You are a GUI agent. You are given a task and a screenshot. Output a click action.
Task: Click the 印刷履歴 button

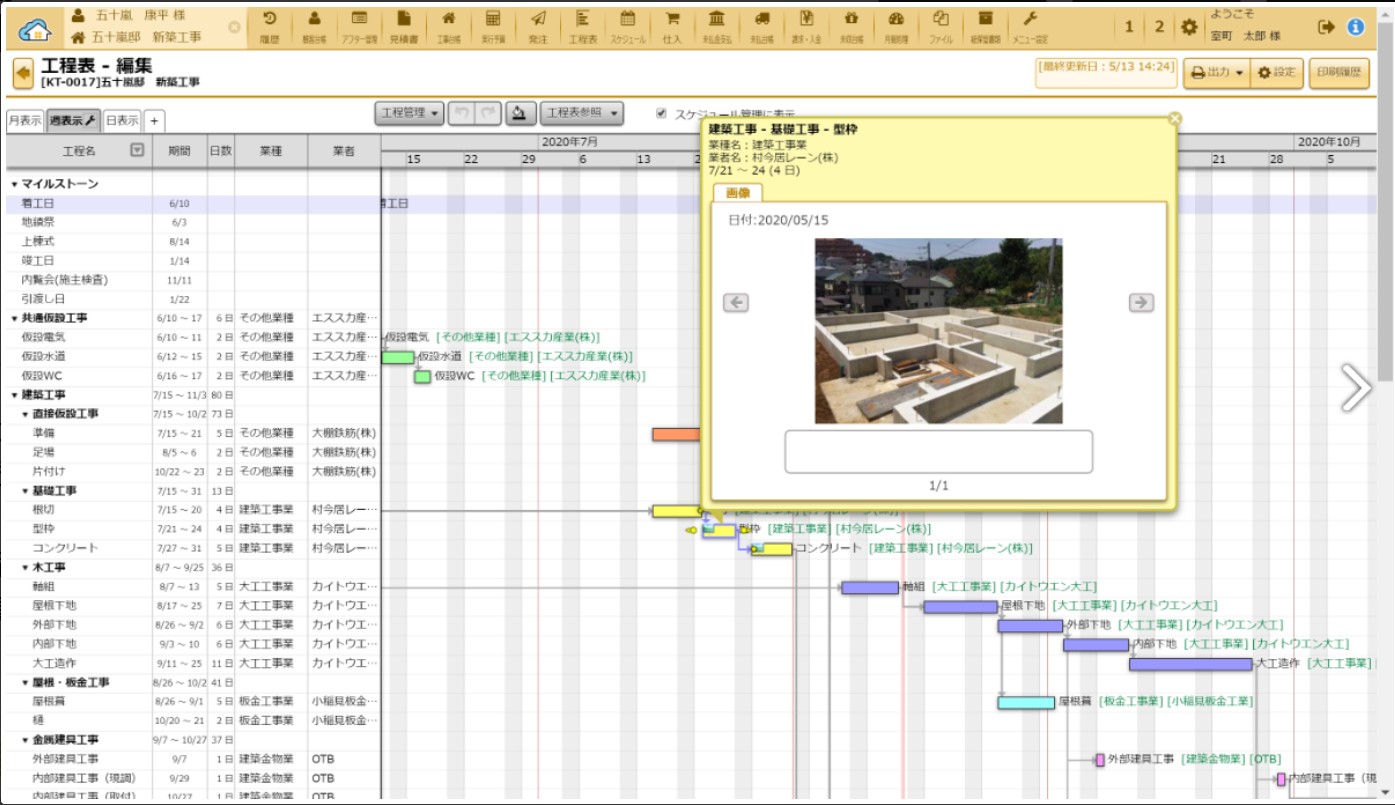pyautogui.click(x=1339, y=72)
